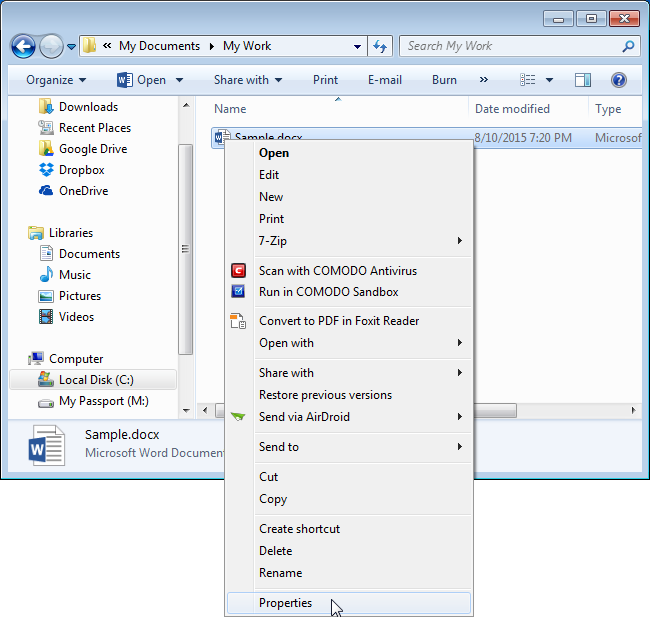
Task: Open OneDrive in the sidebar
Action: 73,191
